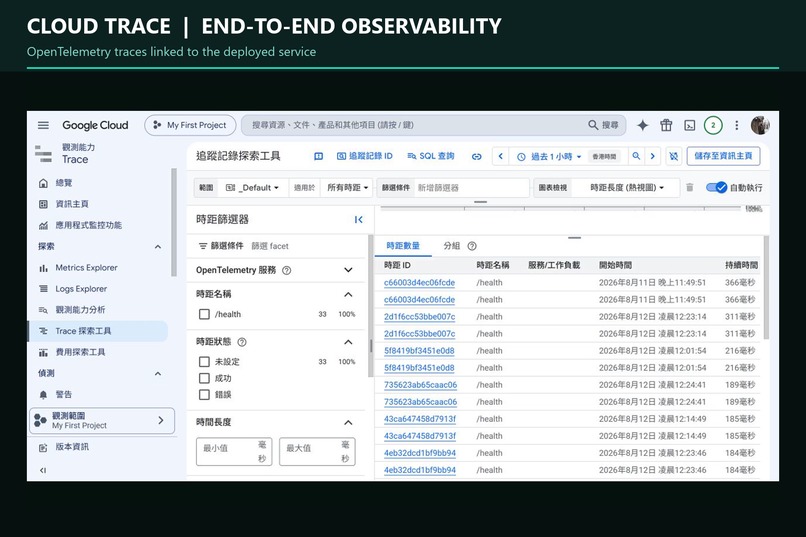Screen dimensions: 806x537
Task: Click the auto-refresh off icon
Action: (673, 156)
